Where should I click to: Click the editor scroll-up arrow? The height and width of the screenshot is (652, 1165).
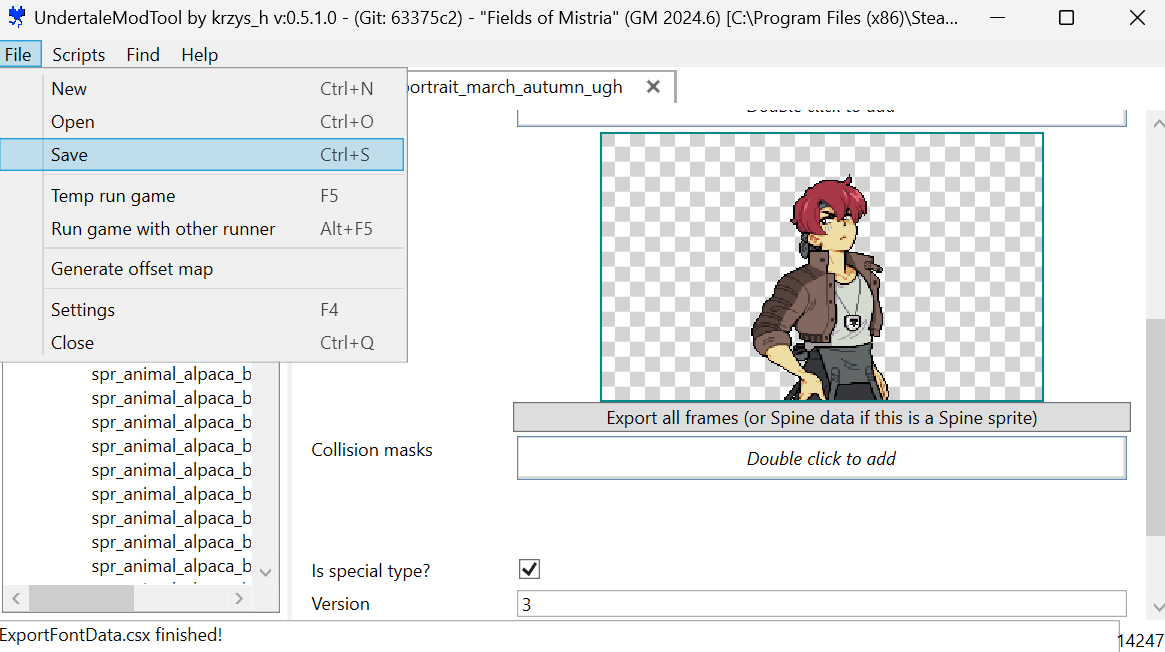click(x=1158, y=123)
